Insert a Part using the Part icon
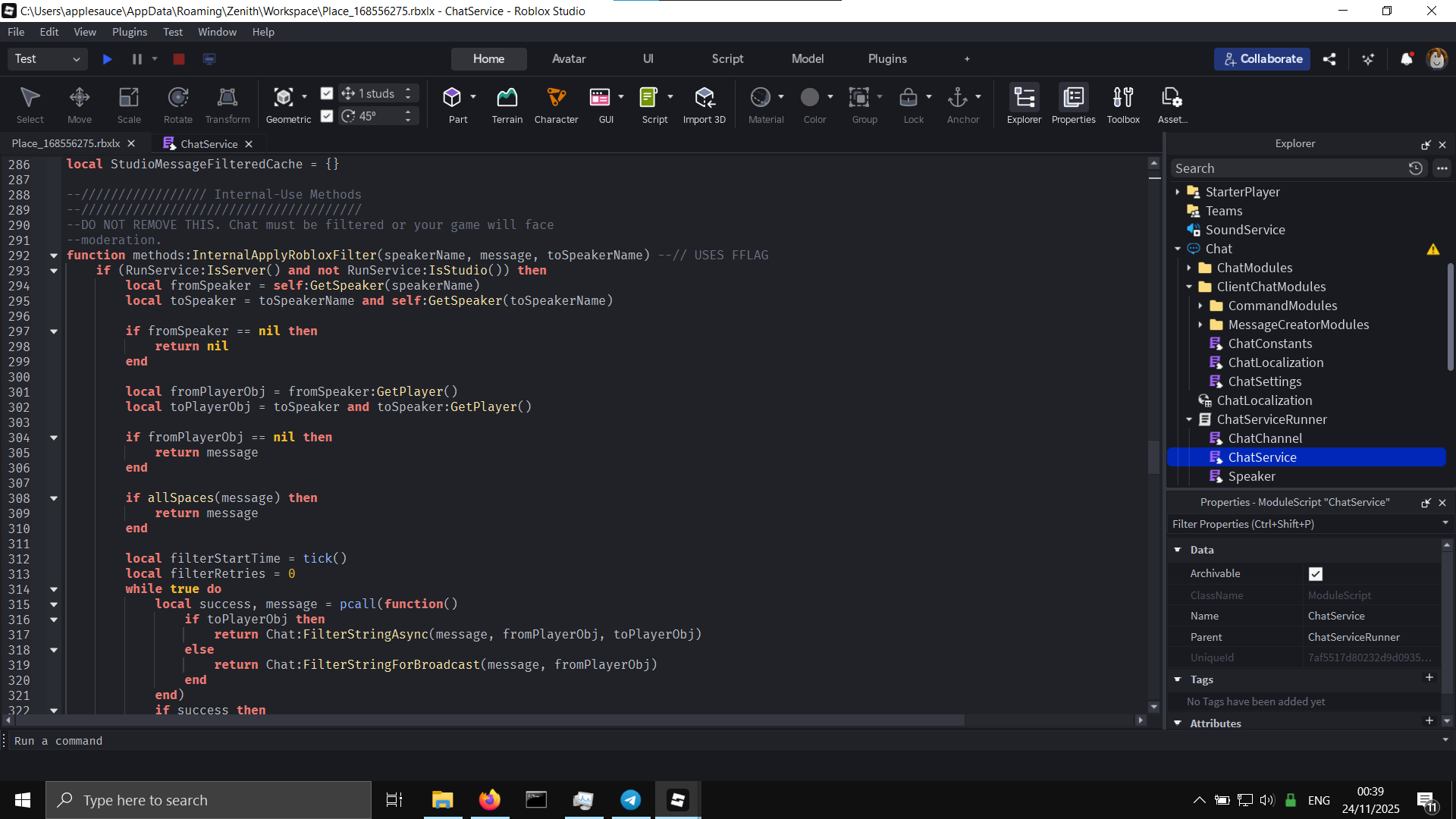 [452, 98]
